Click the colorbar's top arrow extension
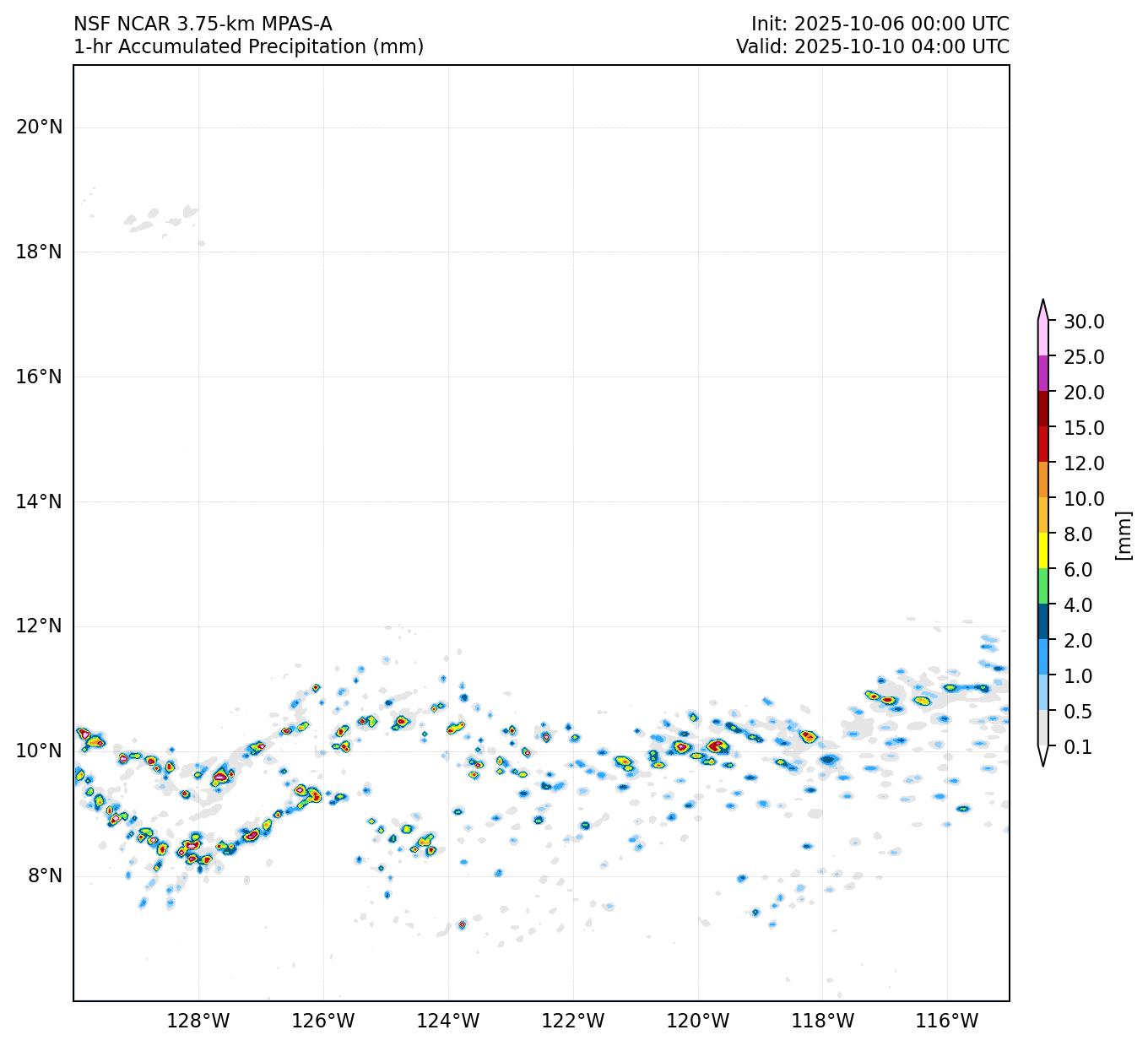This screenshot has width=1148, height=1046. 1043,310
